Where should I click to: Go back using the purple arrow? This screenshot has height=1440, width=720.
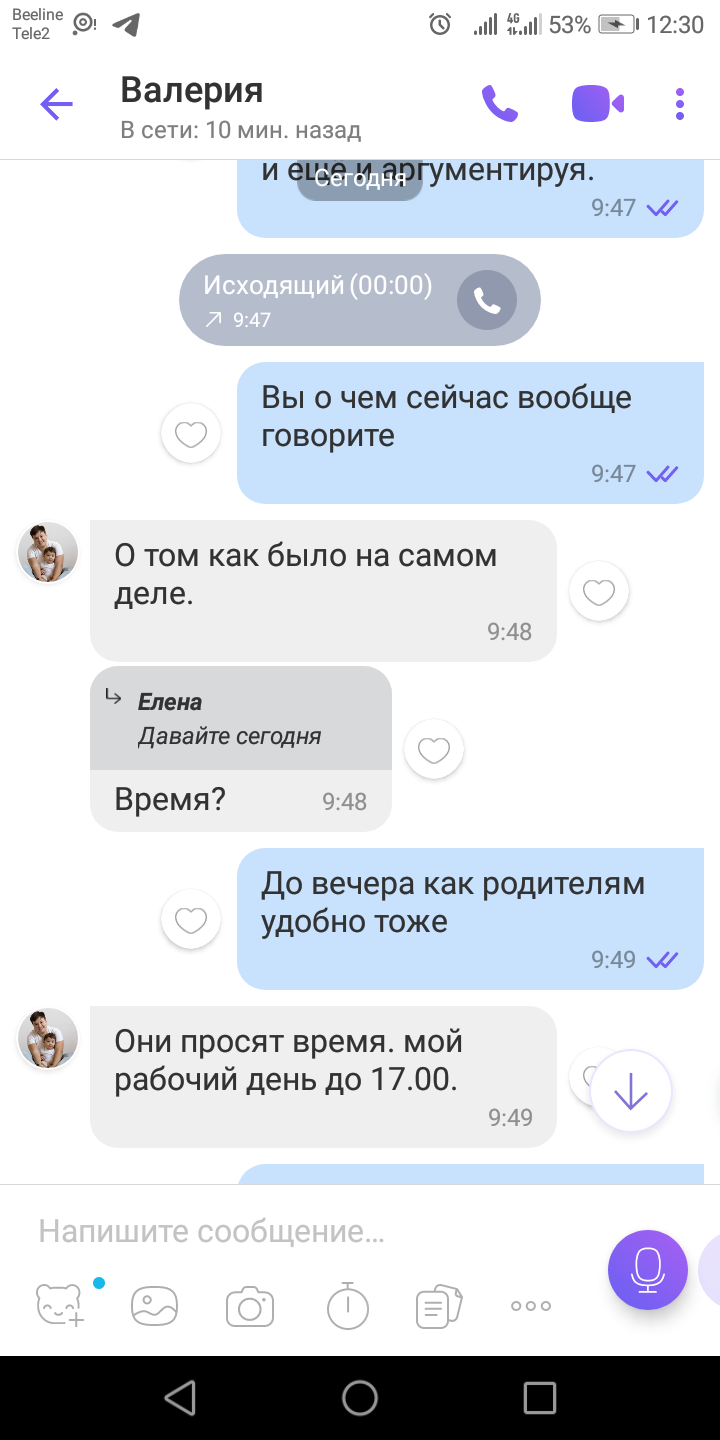[57, 104]
